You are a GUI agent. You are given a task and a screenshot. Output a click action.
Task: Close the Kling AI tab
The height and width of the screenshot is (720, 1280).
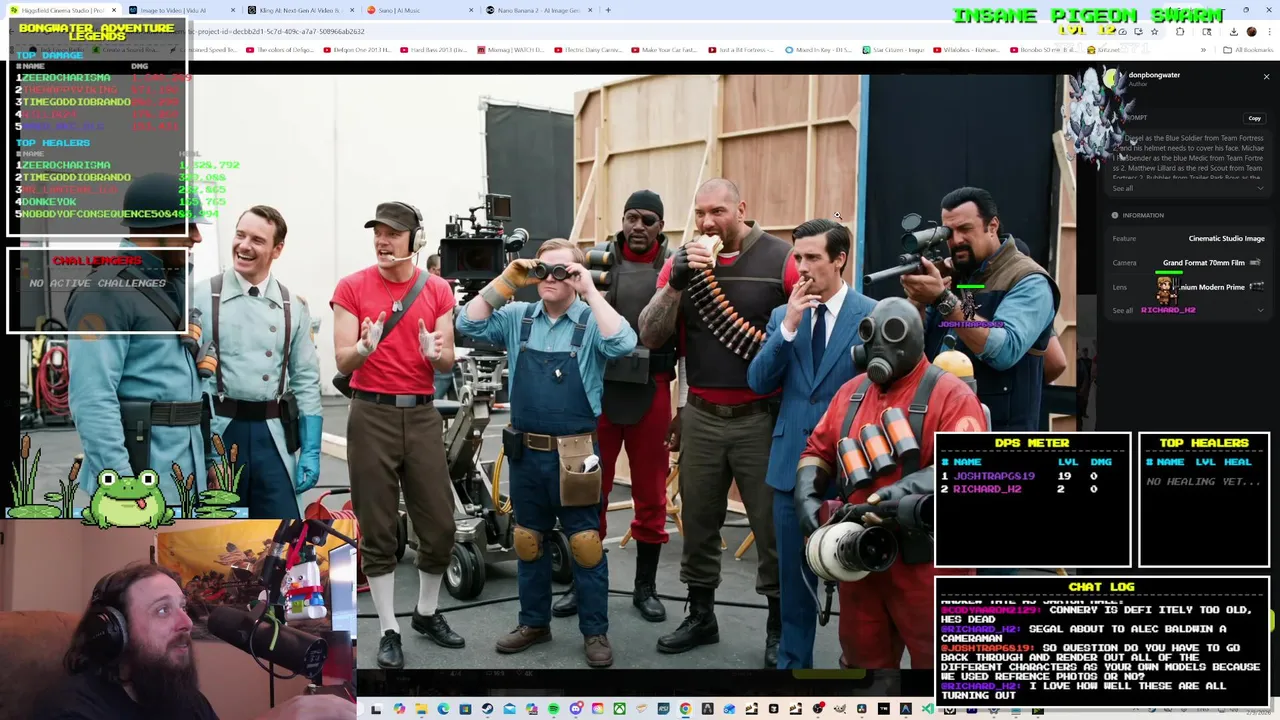pyautogui.click(x=352, y=10)
